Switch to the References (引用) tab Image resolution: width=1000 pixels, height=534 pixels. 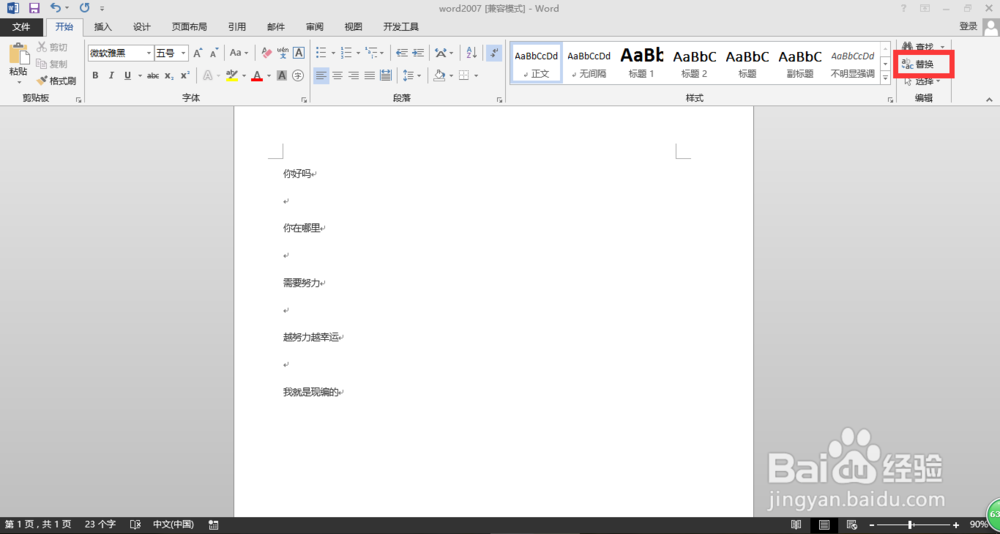point(237,27)
